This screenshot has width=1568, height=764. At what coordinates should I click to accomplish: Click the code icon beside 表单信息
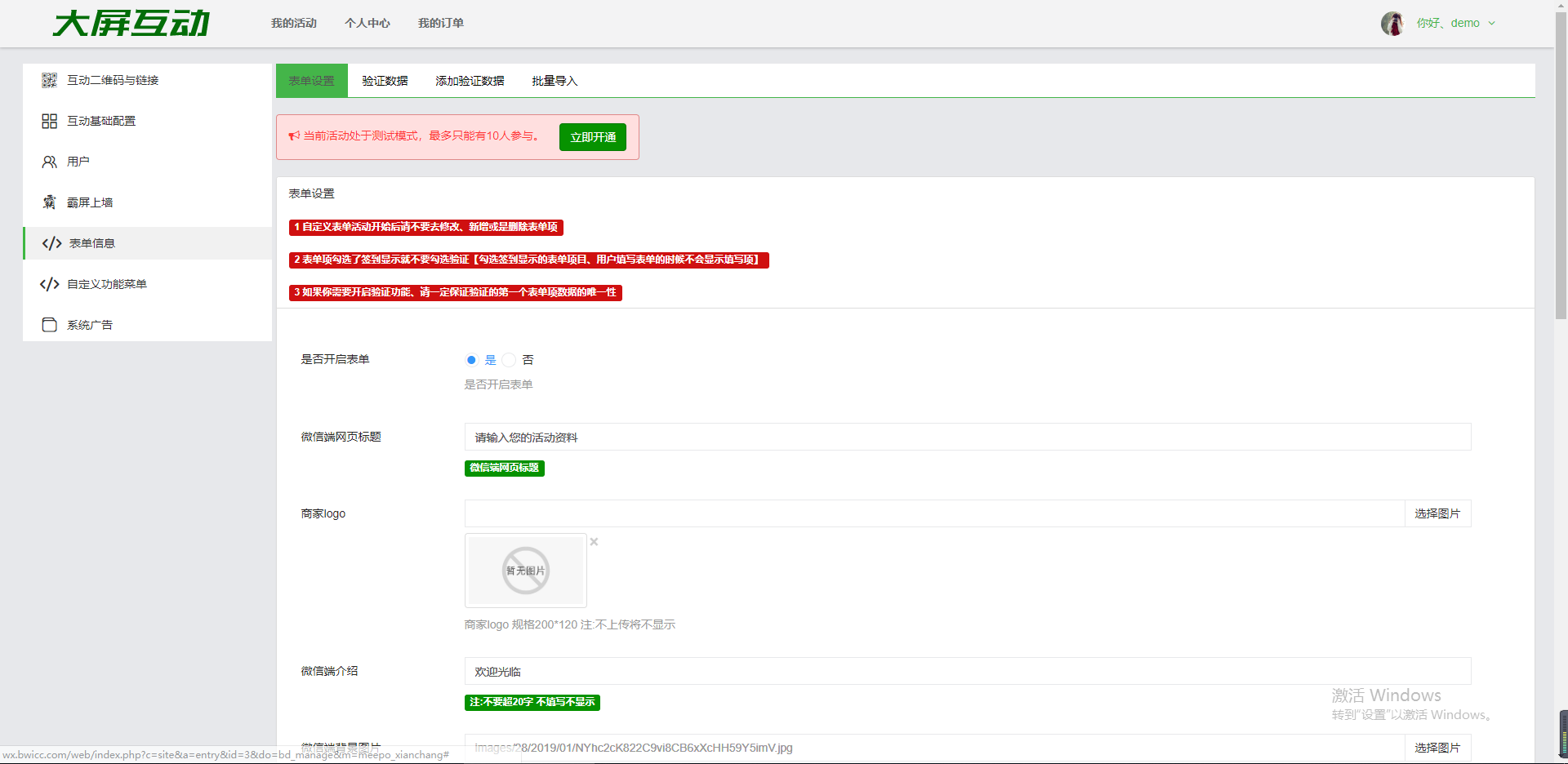pyautogui.click(x=51, y=243)
